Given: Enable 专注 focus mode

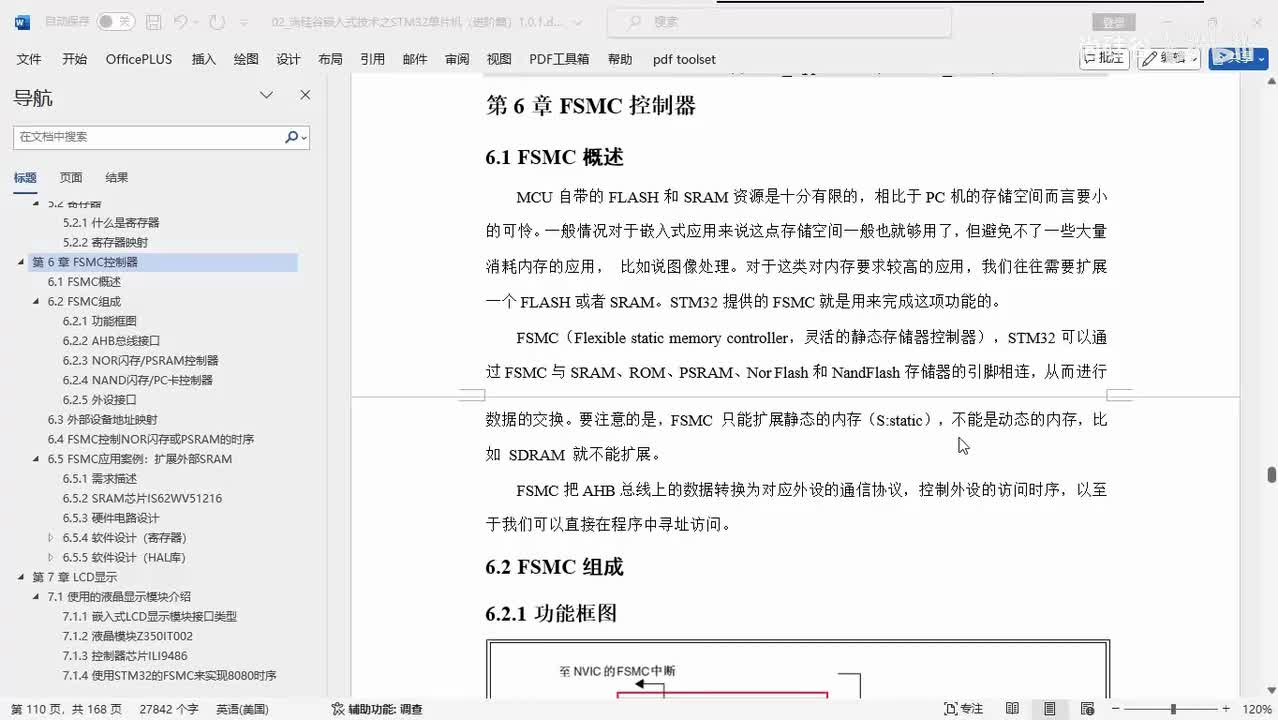Looking at the screenshot, I should [x=964, y=709].
